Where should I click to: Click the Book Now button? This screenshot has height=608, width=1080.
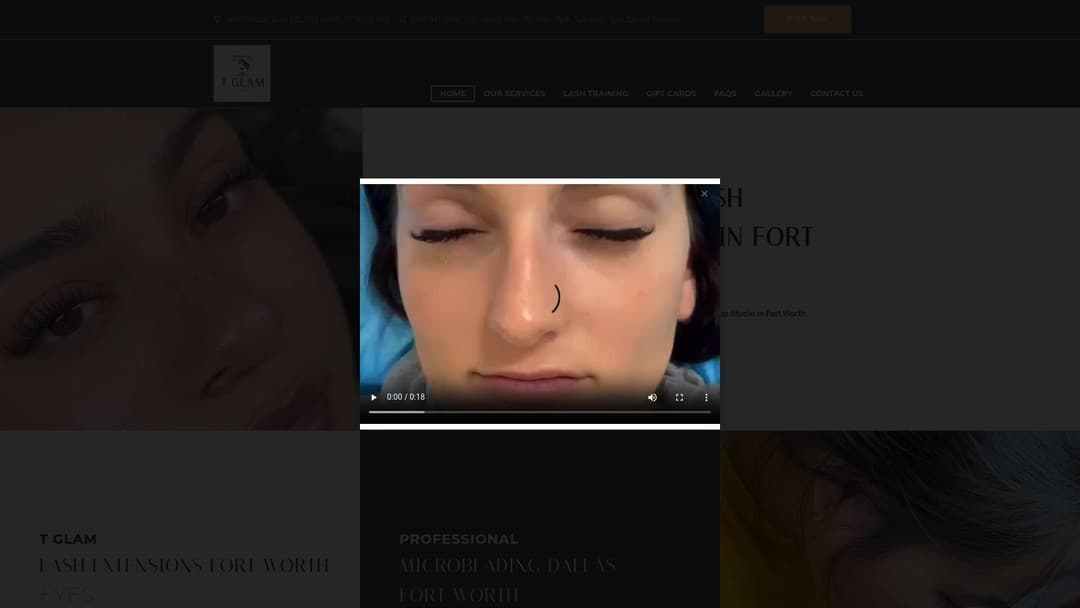click(x=807, y=19)
